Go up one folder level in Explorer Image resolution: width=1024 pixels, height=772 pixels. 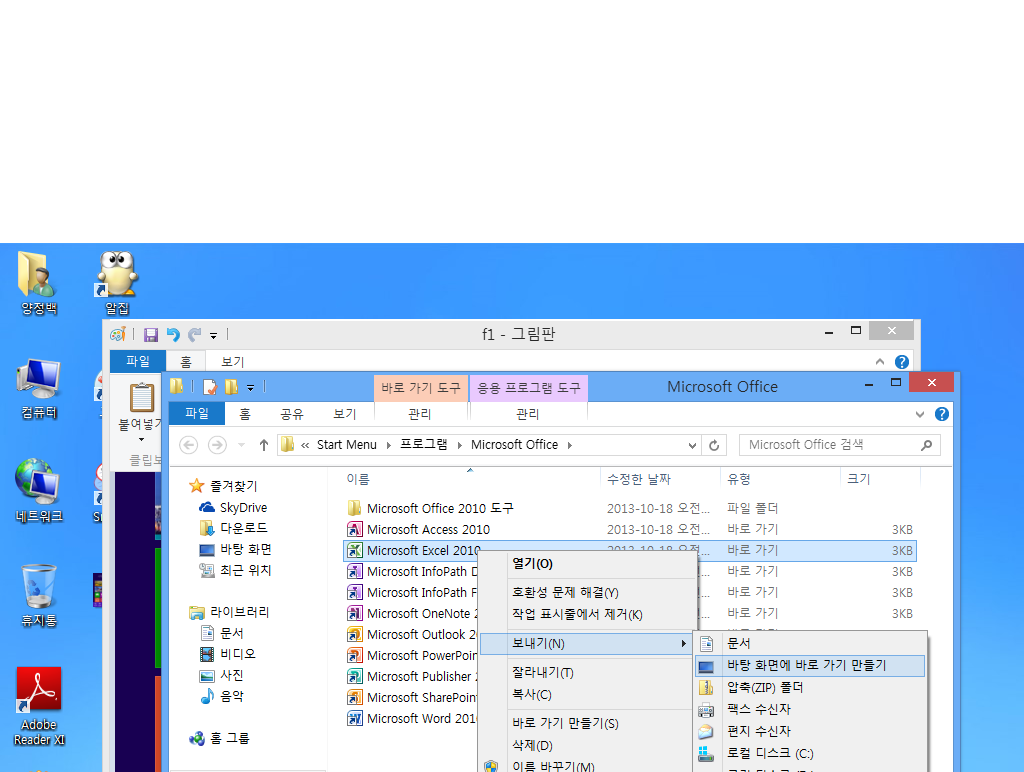tap(264, 445)
